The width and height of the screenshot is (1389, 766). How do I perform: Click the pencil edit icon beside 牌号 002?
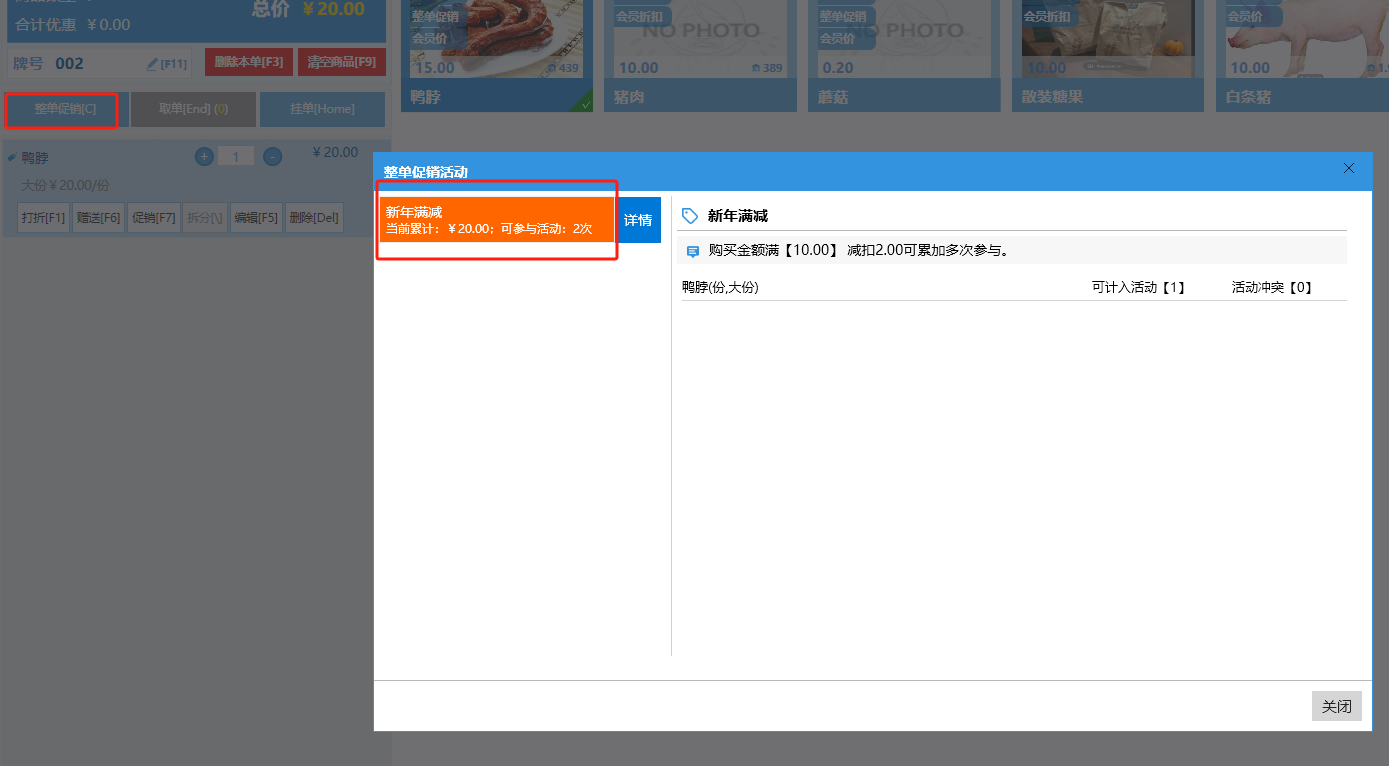pyautogui.click(x=153, y=64)
